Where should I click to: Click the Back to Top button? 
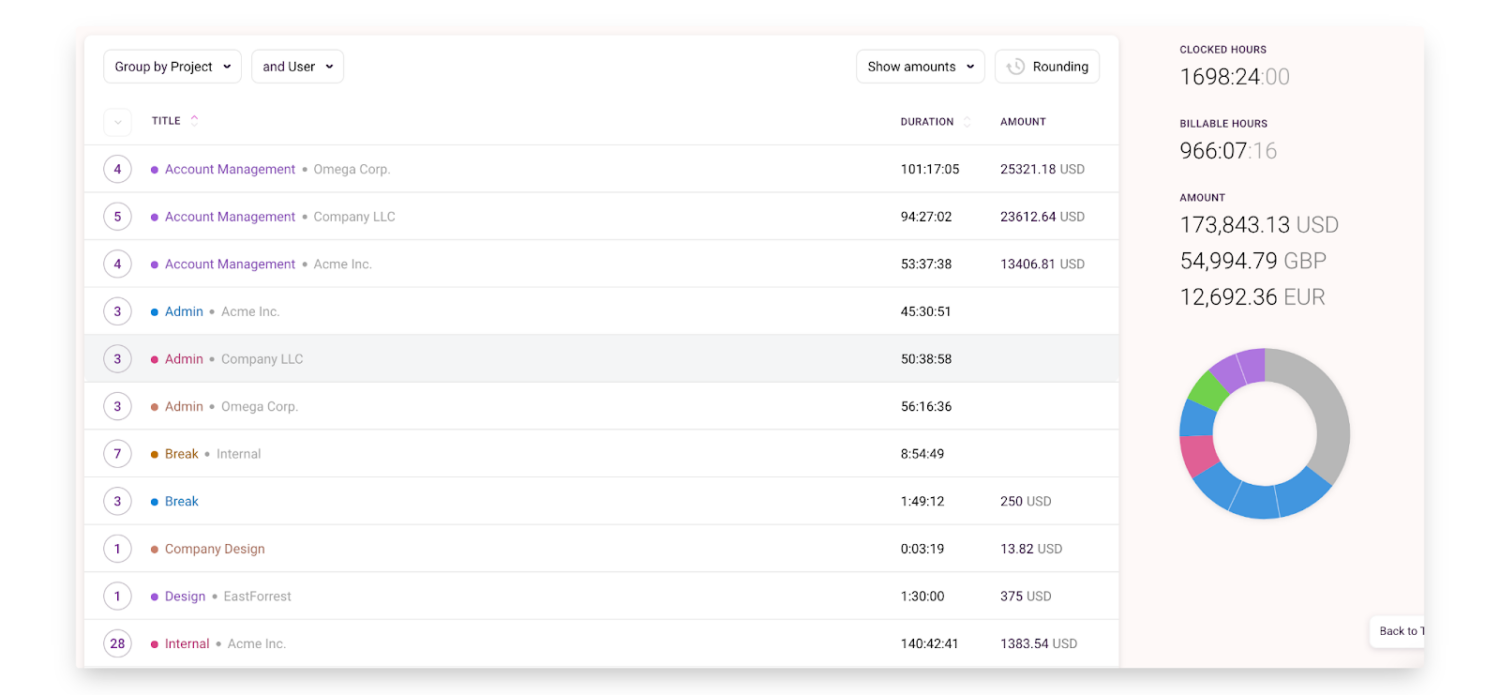click(1400, 631)
